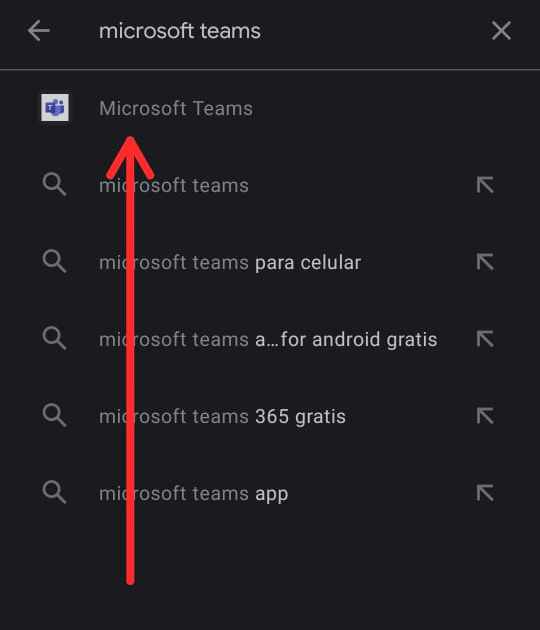Focus the search field containing 'microsoft teams'
The width and height of the screenshot is (540, 630).
(x=281, y=31)
